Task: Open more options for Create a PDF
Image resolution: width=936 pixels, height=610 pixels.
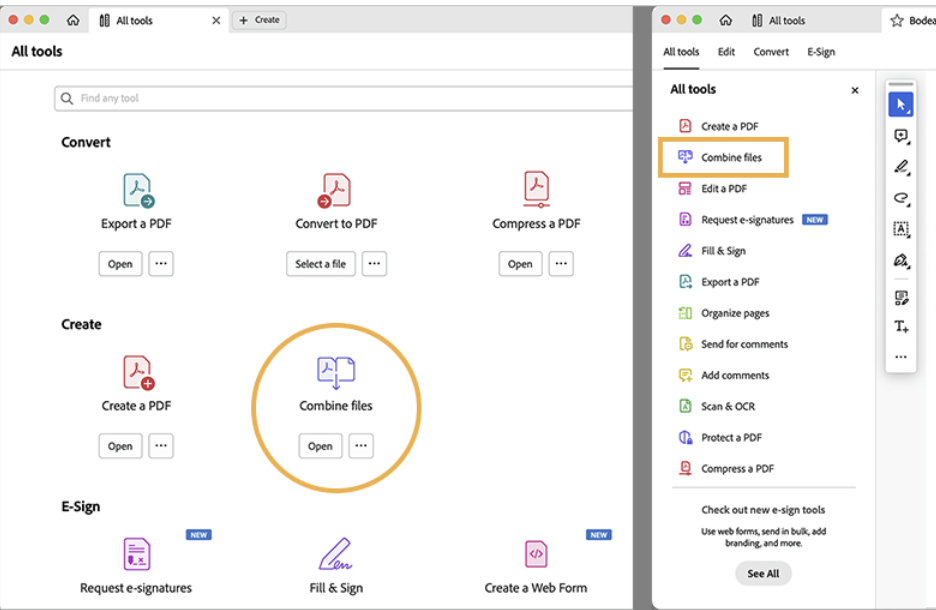Action: click(161, 445)
